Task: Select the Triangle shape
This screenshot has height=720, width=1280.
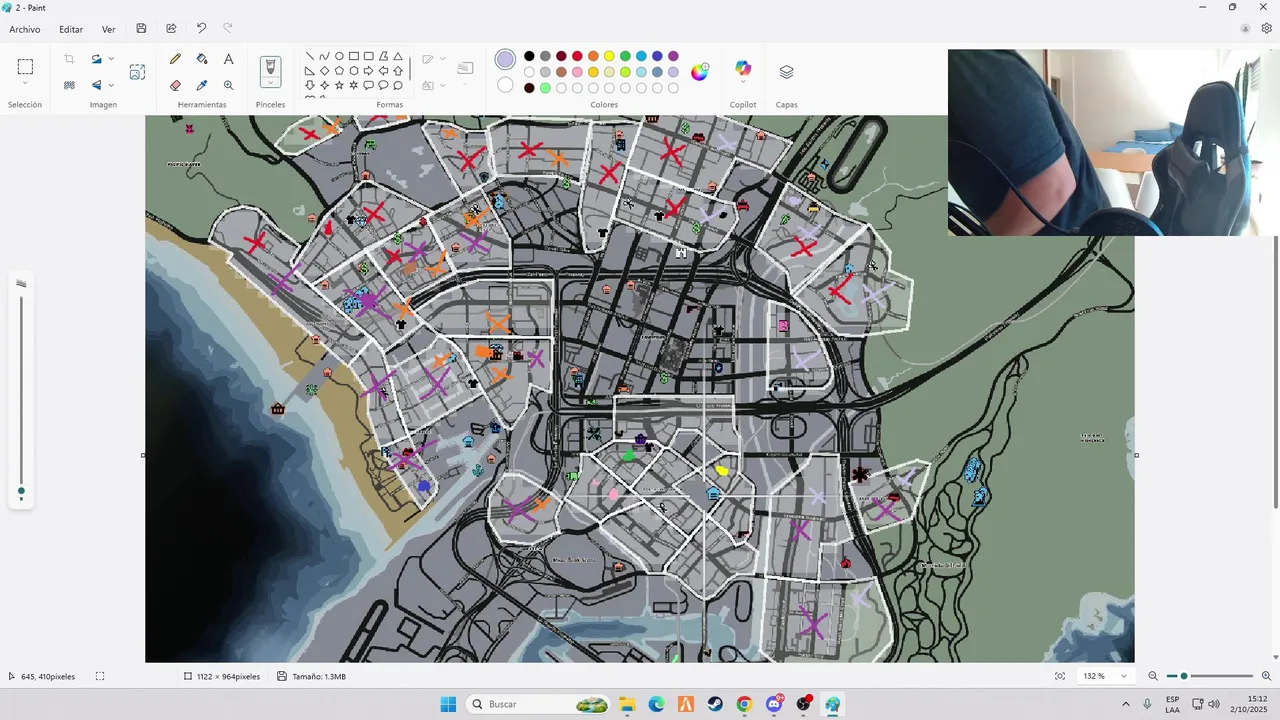Action: (x=398, y=56)
